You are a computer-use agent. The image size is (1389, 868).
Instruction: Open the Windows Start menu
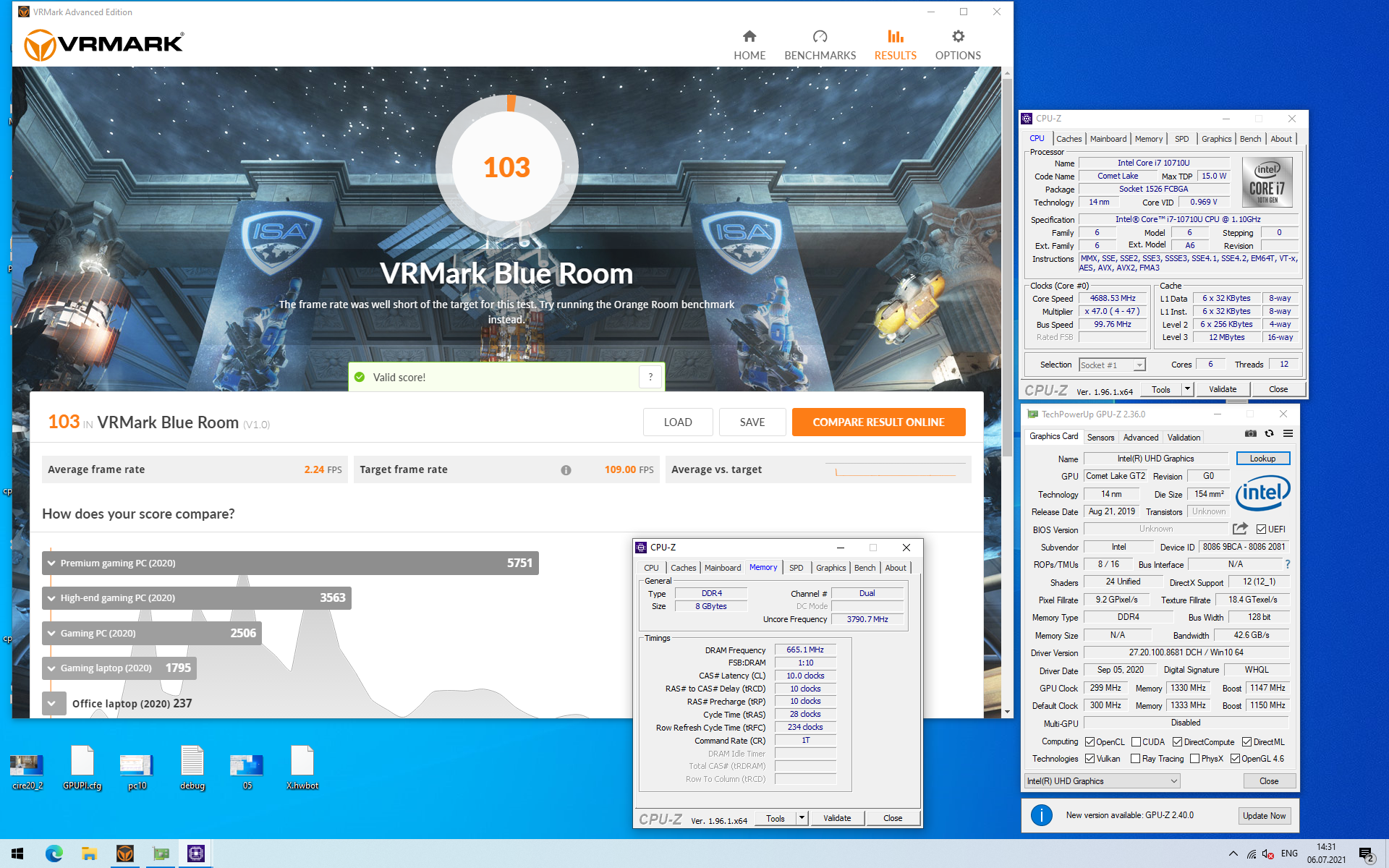click(17, 854)
